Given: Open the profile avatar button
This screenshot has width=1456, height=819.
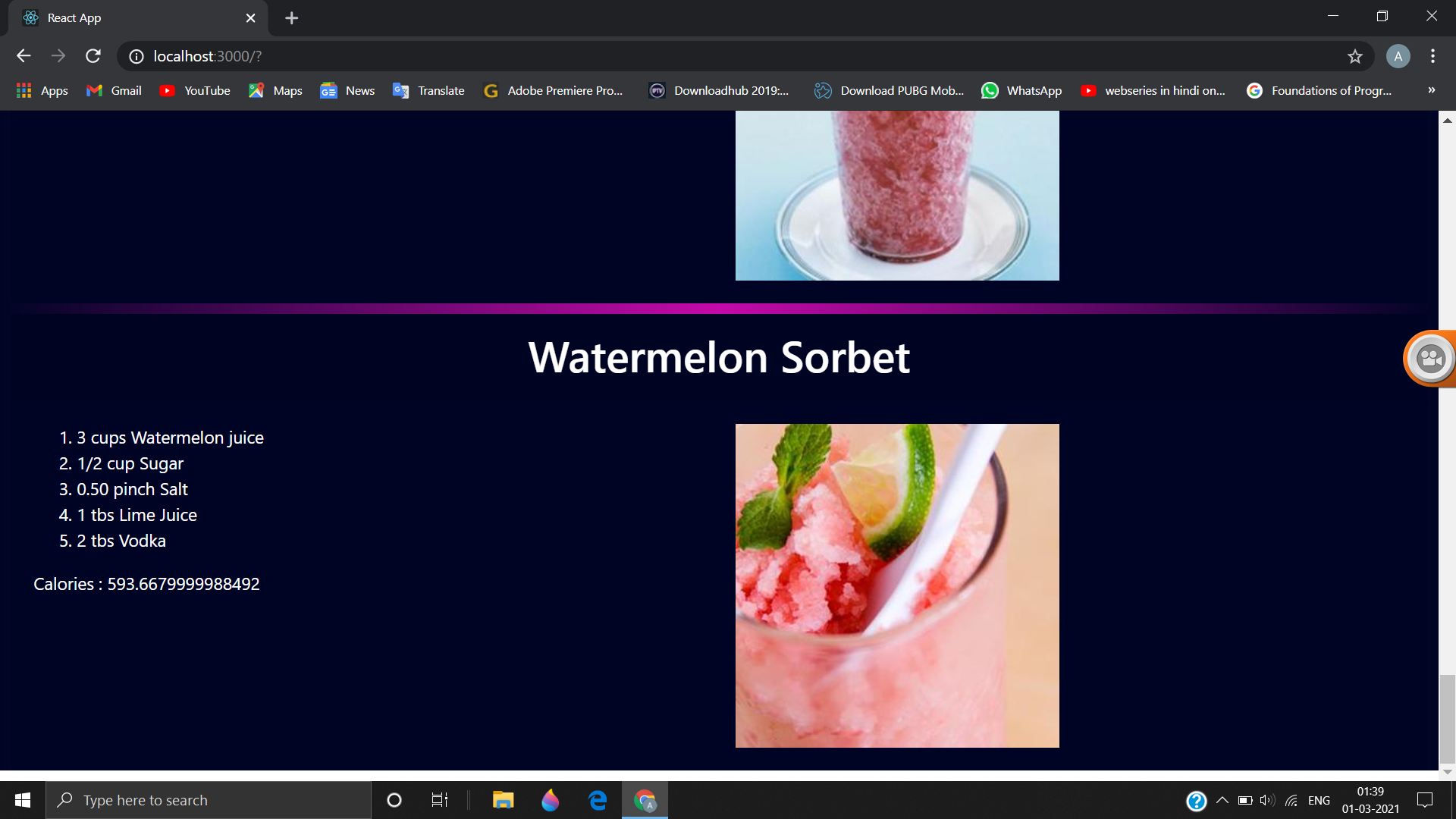Looking at the screenshot, I should (x=1398, y=56).
